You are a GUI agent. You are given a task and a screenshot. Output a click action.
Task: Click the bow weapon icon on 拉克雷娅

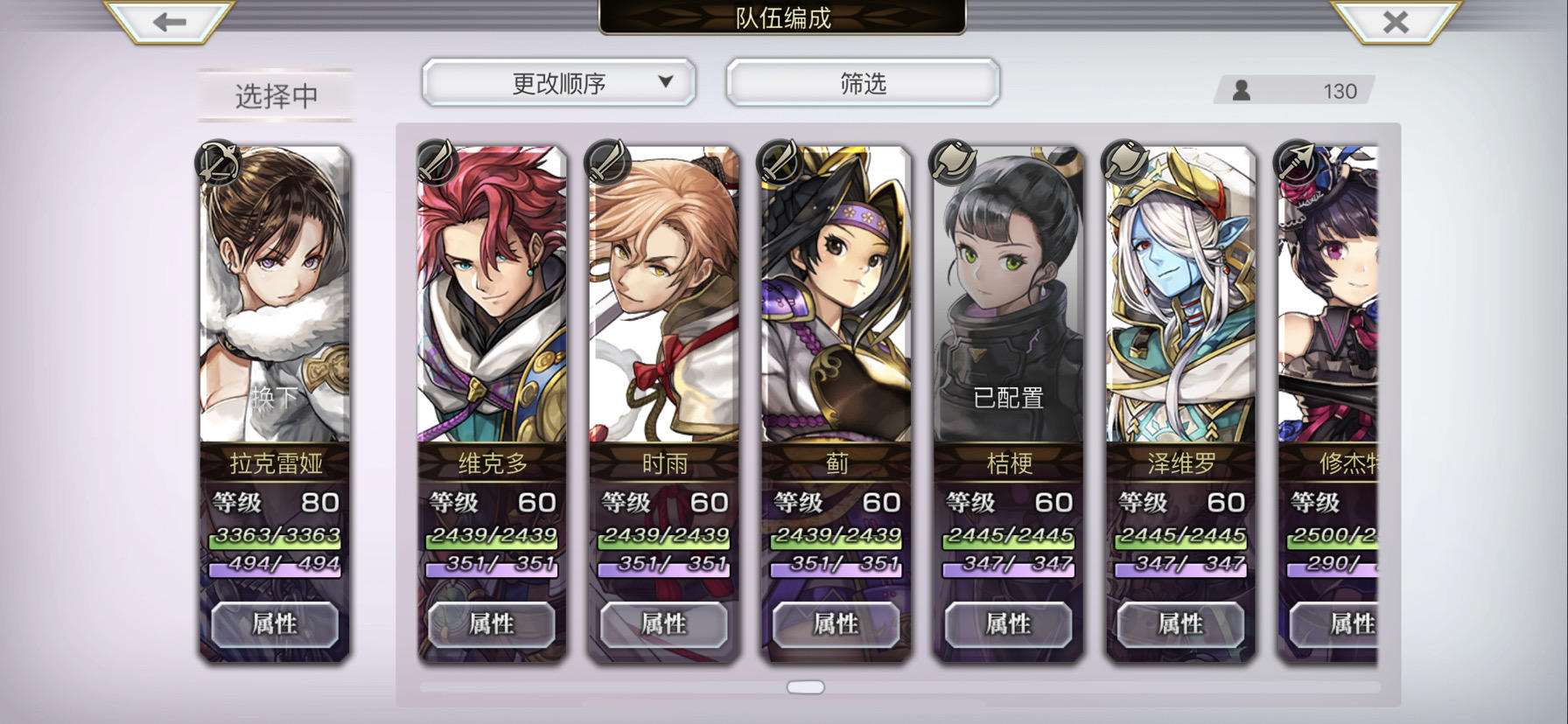(x=219, y=163)
